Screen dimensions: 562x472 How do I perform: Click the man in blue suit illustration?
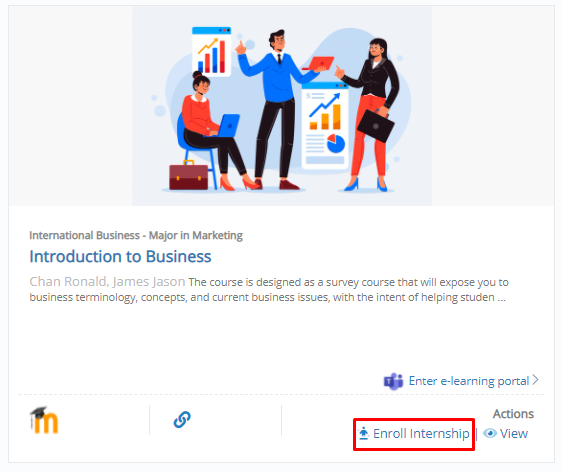278,109
